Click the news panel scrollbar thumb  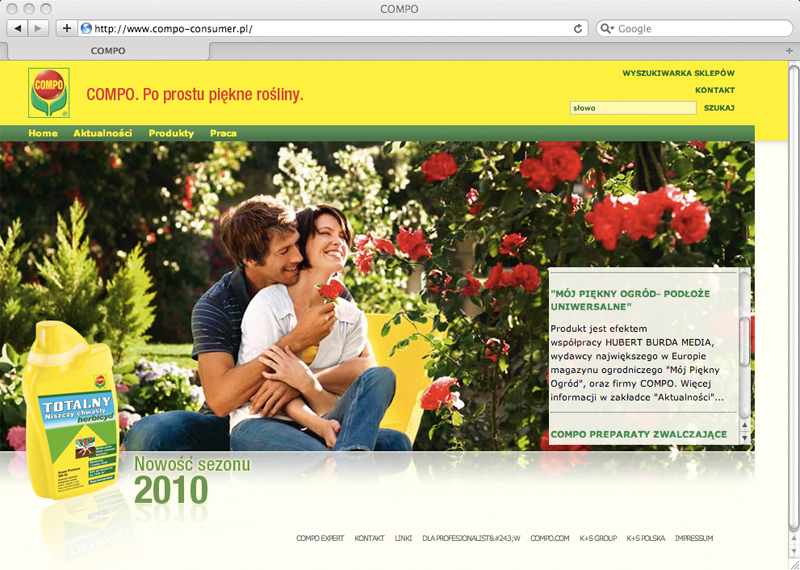click(743, 340)
